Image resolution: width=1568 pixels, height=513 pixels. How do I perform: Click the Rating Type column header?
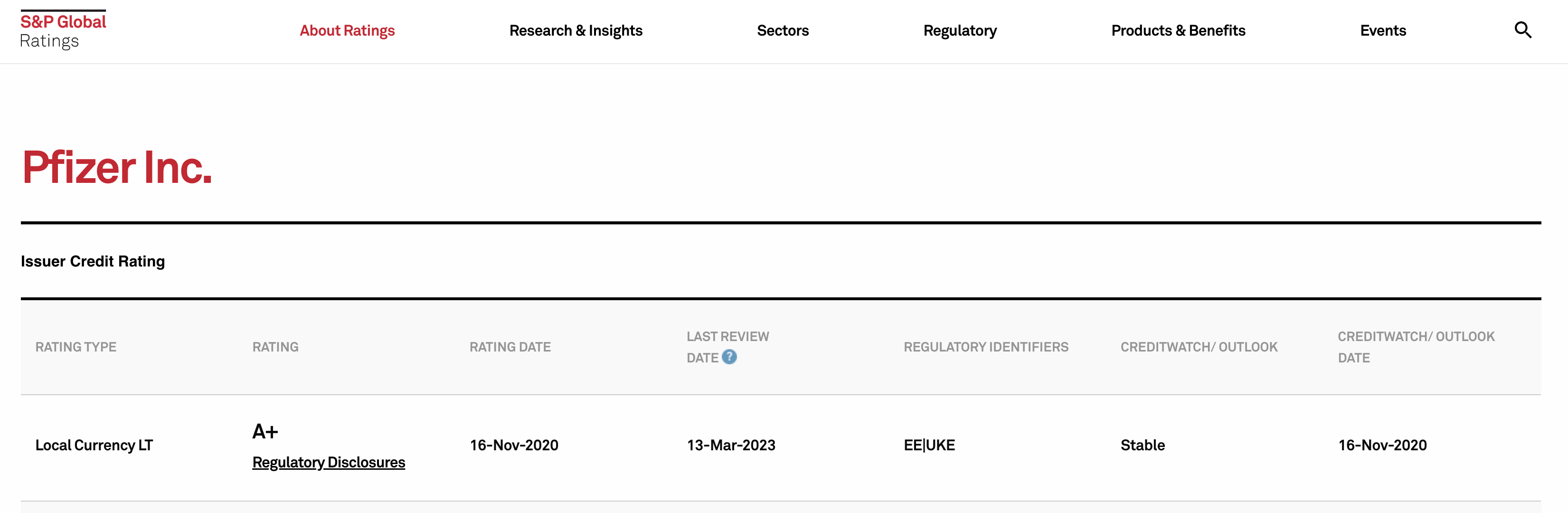(x=76, y=347)
